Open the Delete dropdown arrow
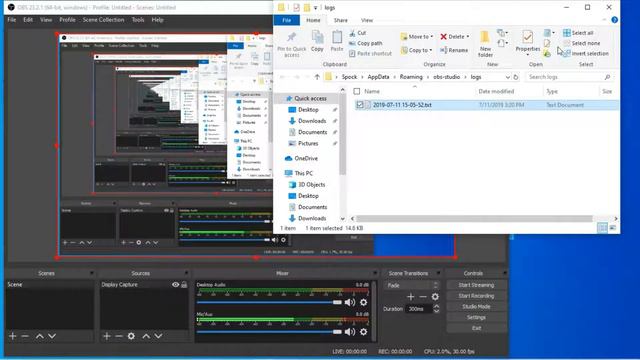The image size is (640, 360). [468, 37]
